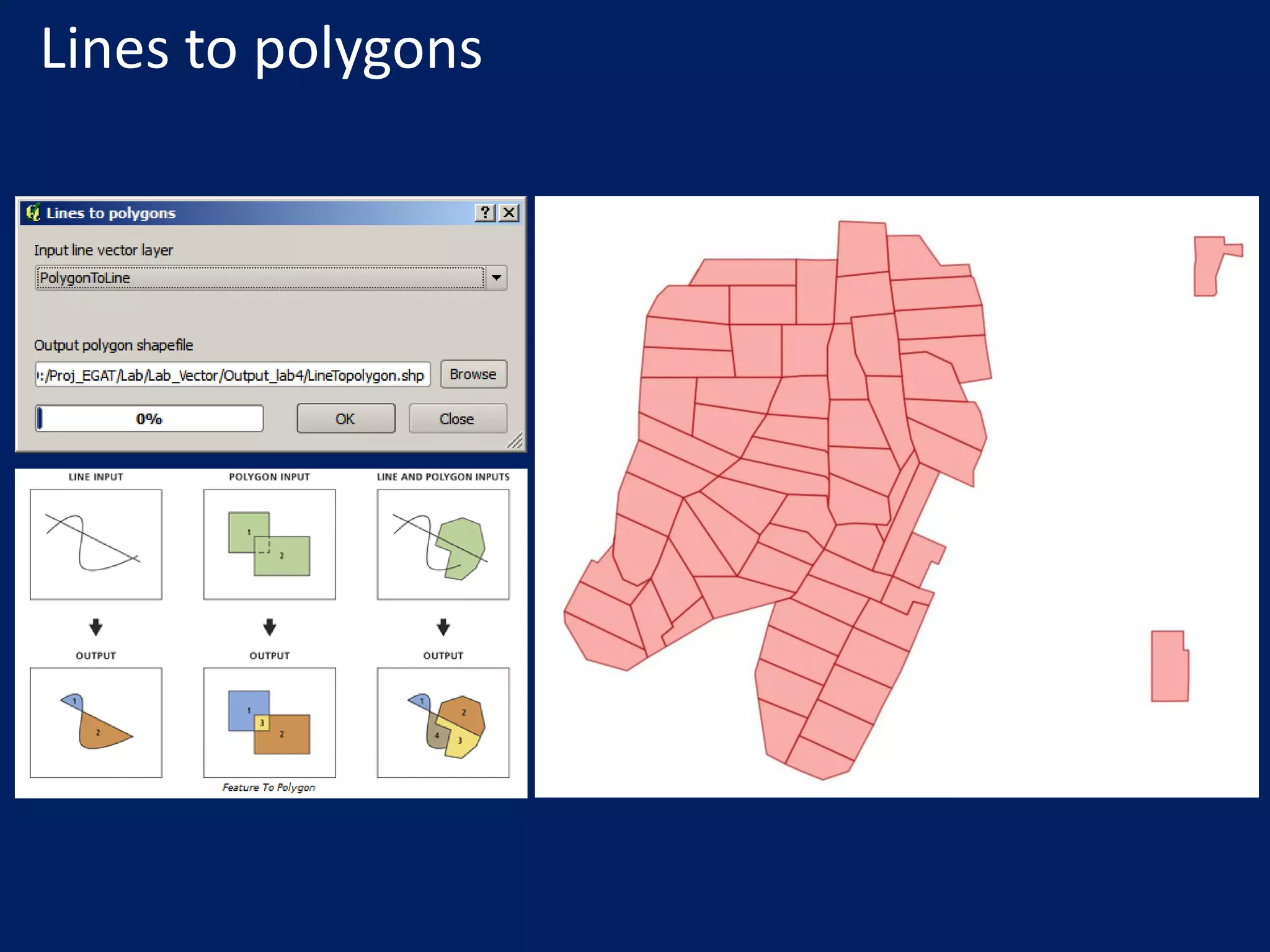Click the 0% progress bar
Screen dimensions: 1270x952
pos(149,419)
